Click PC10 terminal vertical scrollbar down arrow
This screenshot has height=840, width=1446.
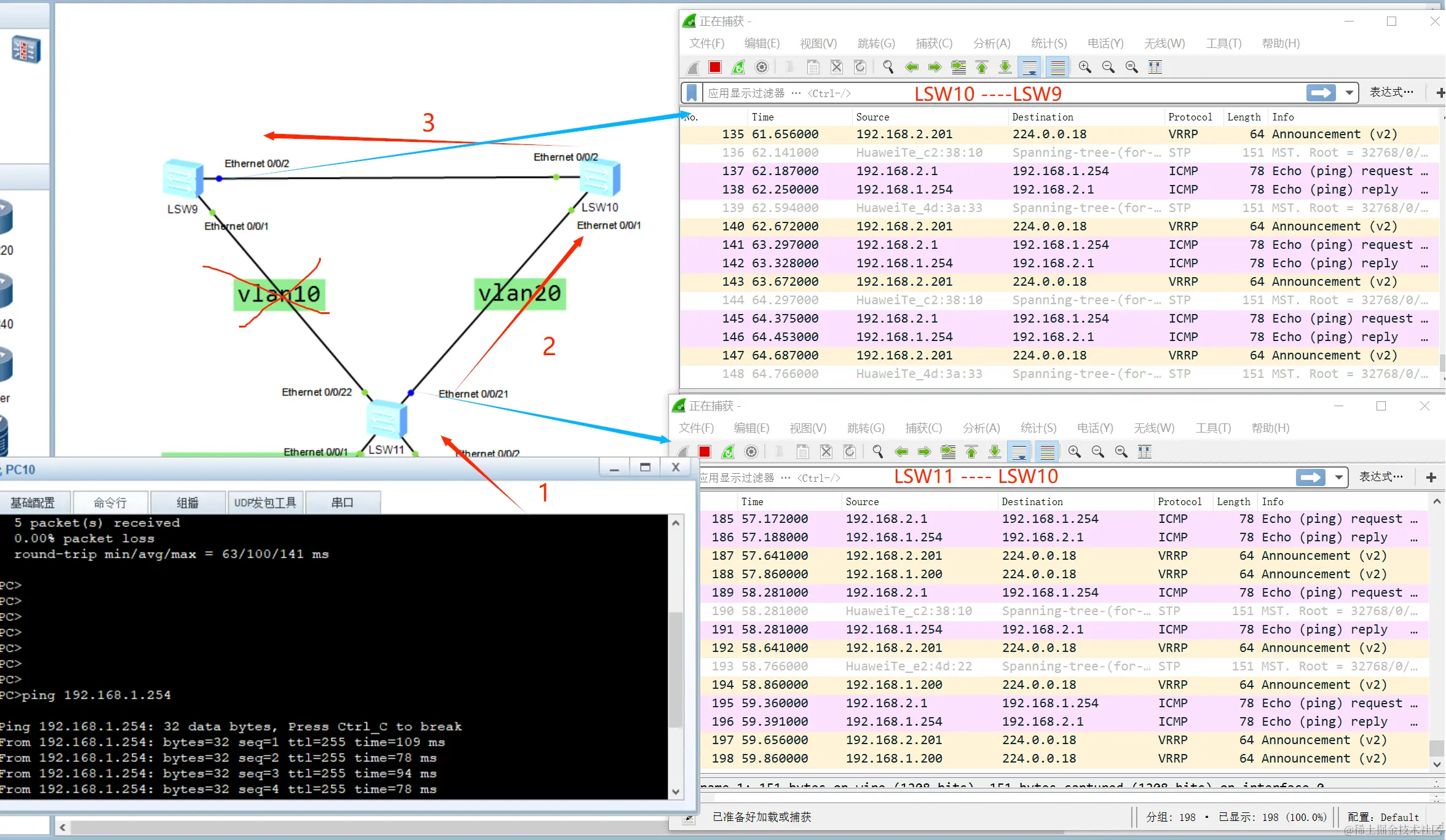676,792
